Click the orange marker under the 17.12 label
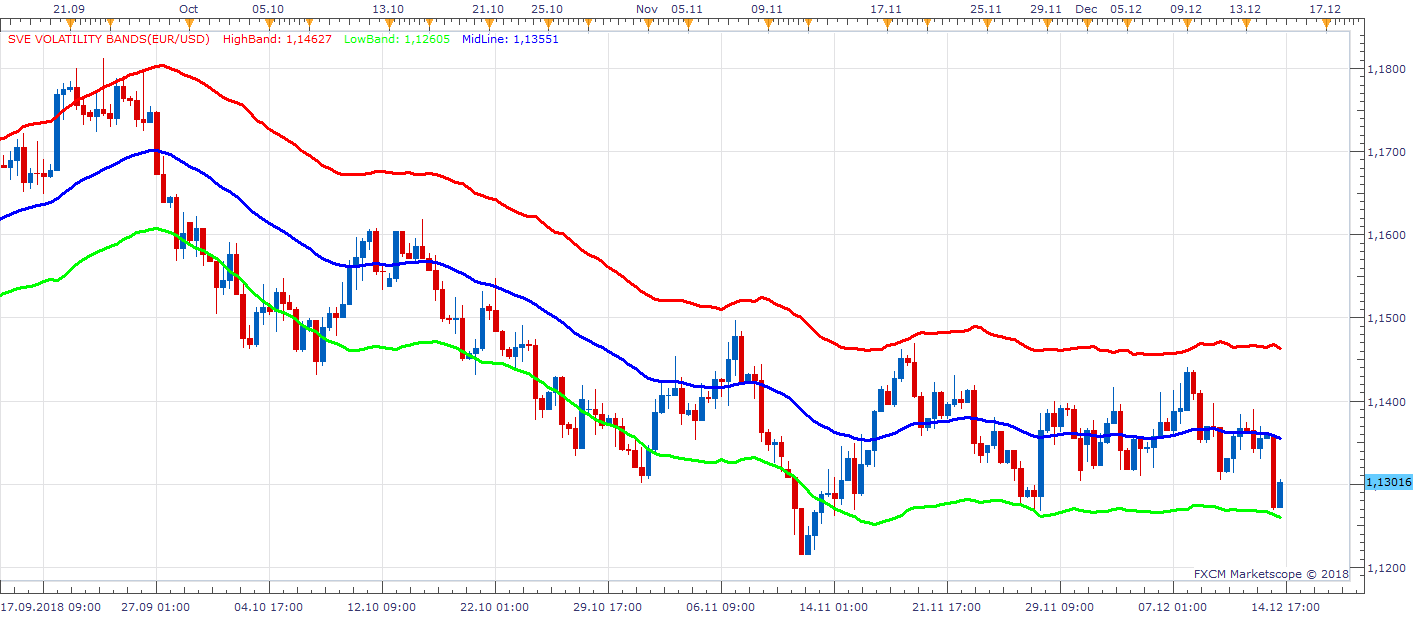1422x619 pixels. click(1326, 23)
